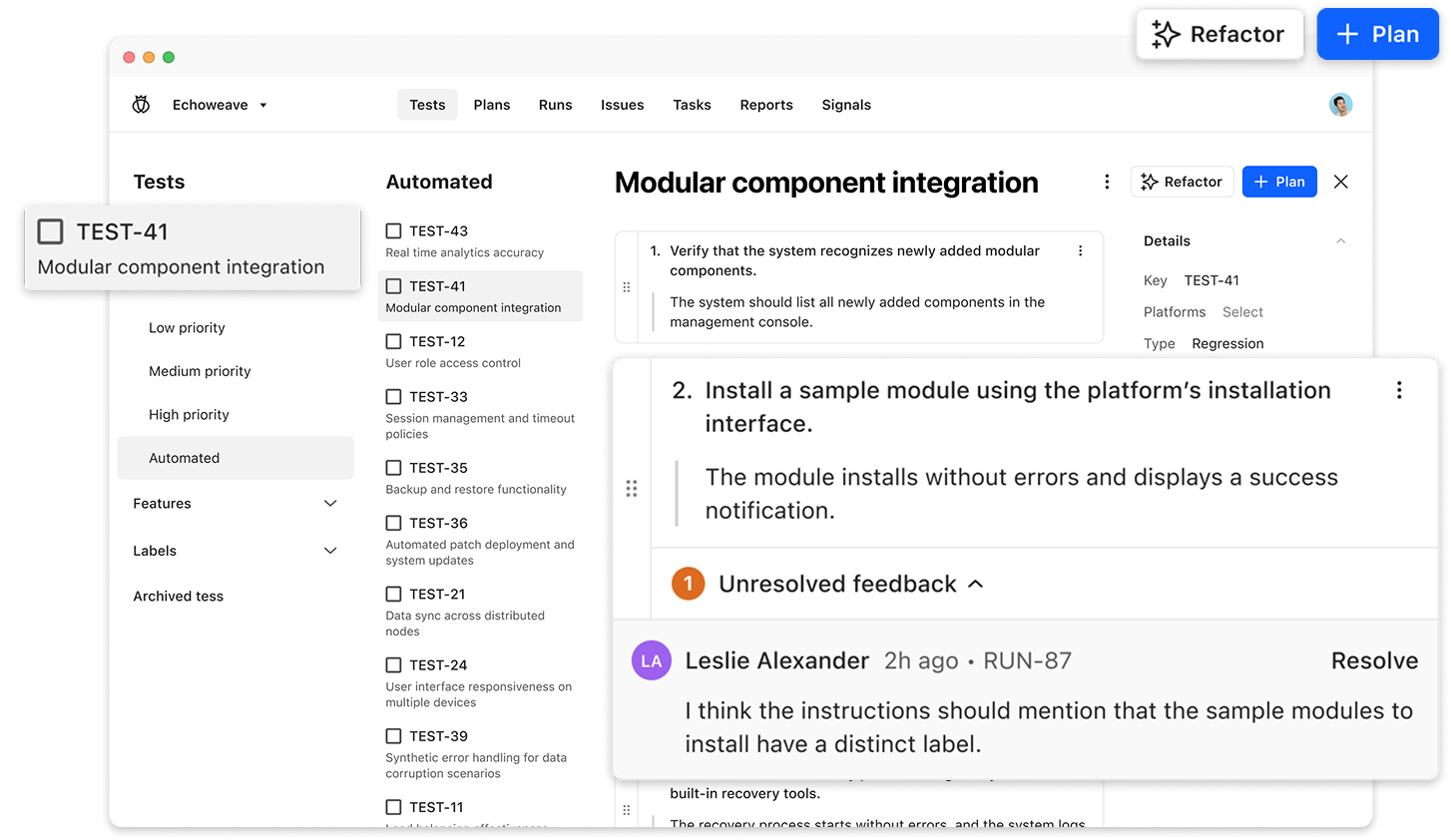Click Leslie Alexander's LA avatar
Screen dimensions: 1451x840
coord(652,660)
